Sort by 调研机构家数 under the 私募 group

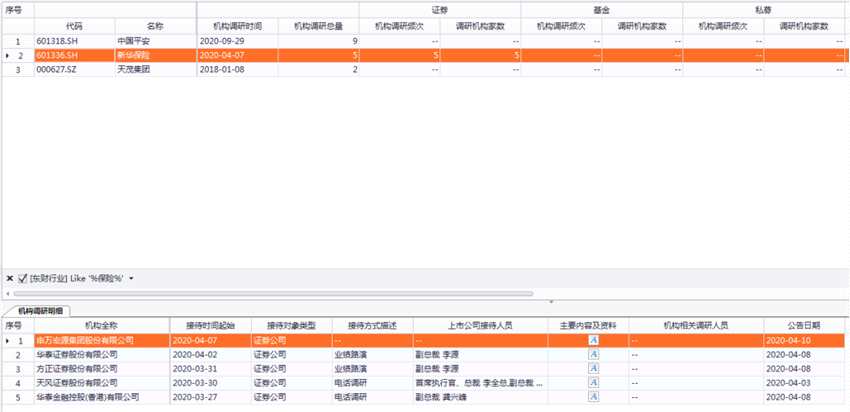coord(805,26)
